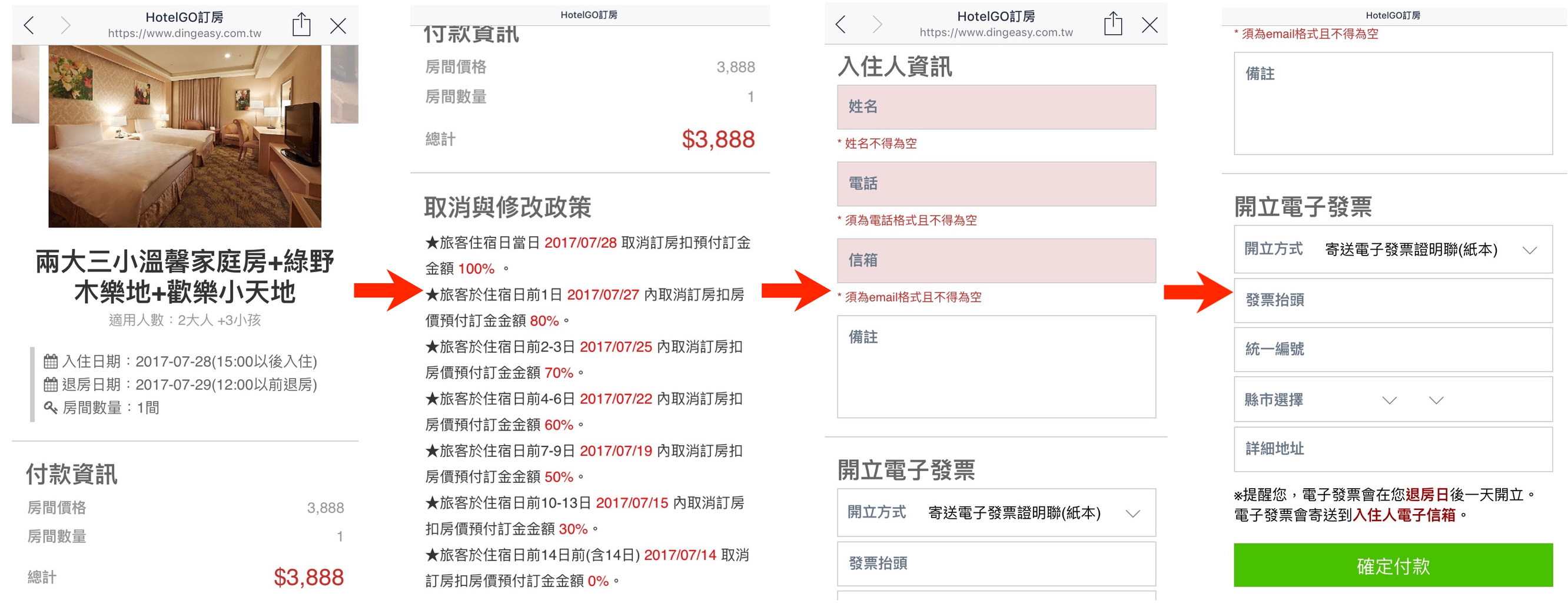Tap the 2017/07/14 date in the cancellation policy
Image resolution: width=1568 pixels, height=603 pixels.
680,555
